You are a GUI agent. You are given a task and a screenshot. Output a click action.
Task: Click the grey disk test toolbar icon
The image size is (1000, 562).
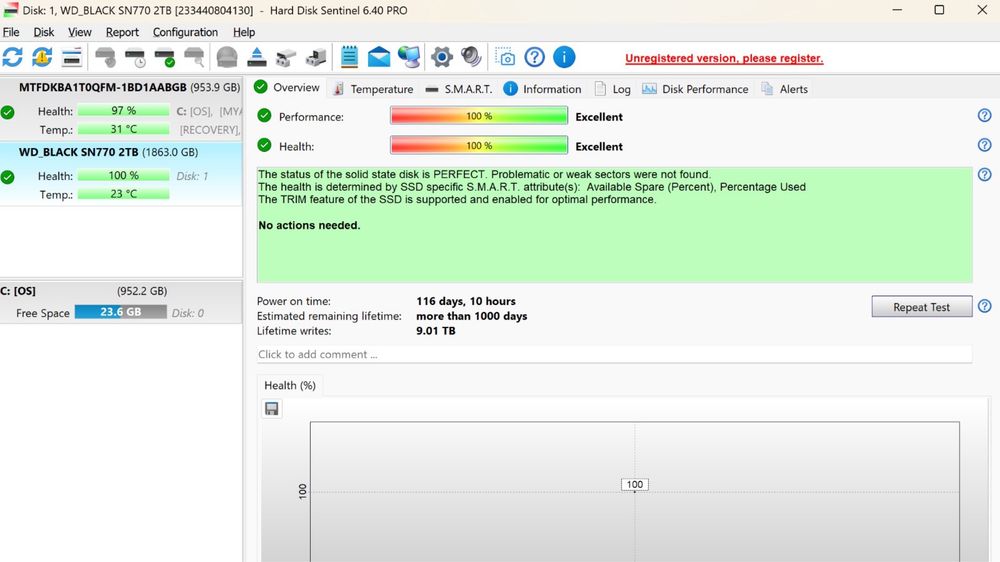pos(105,57)
